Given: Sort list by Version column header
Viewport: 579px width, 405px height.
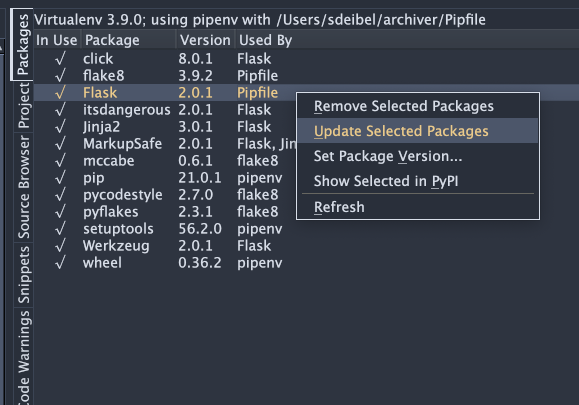Looking at the screenshot, I should 205,40.
